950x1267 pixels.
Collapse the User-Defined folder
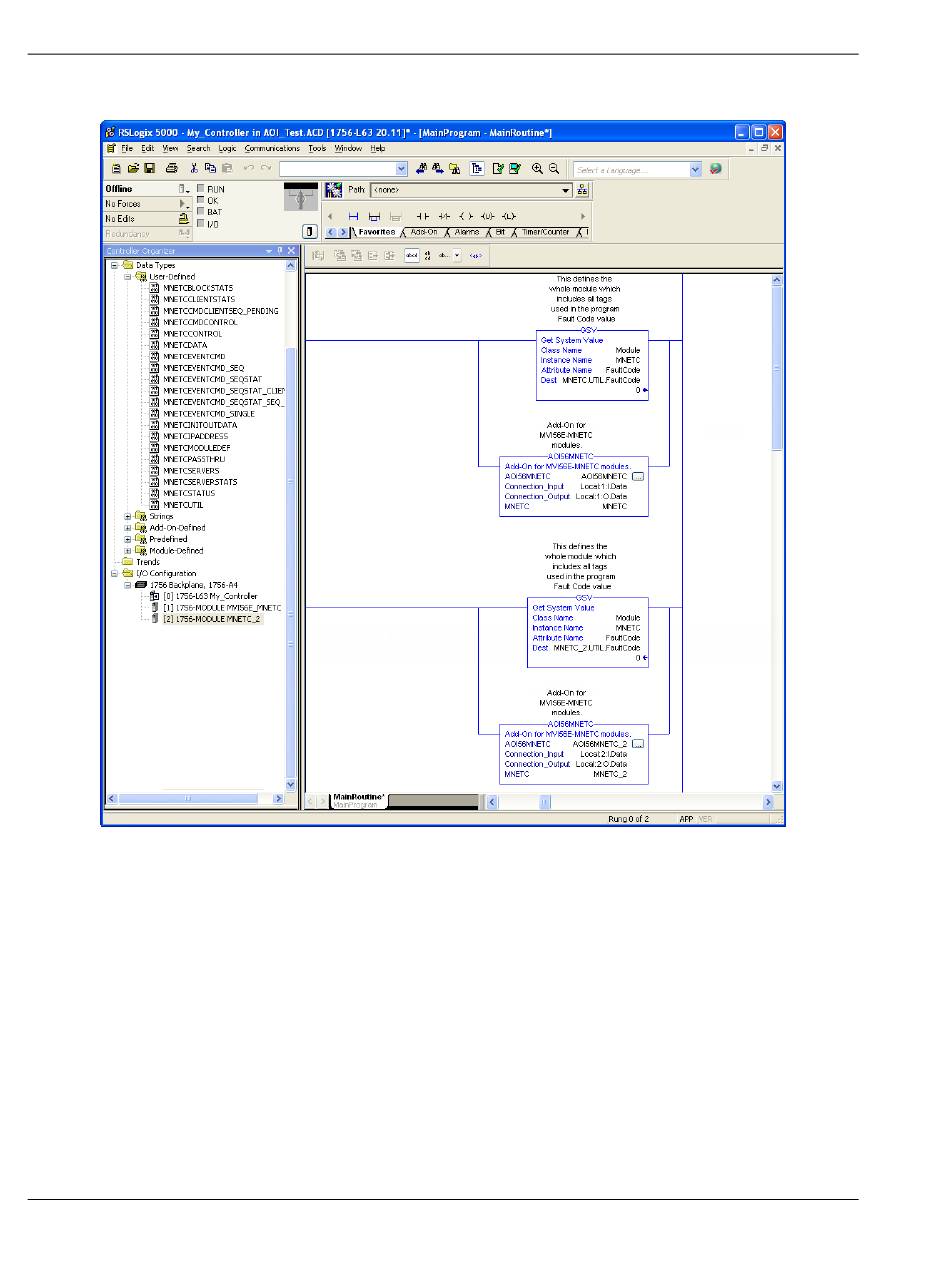[x=127, y=276]
